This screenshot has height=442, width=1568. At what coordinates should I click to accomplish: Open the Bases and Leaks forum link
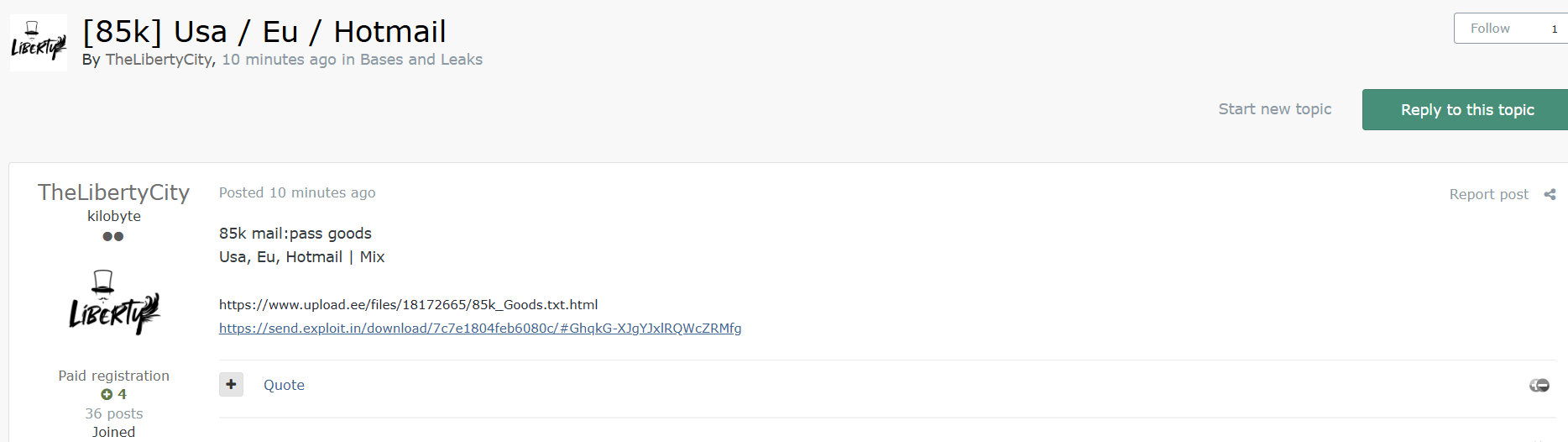point(421,60)
